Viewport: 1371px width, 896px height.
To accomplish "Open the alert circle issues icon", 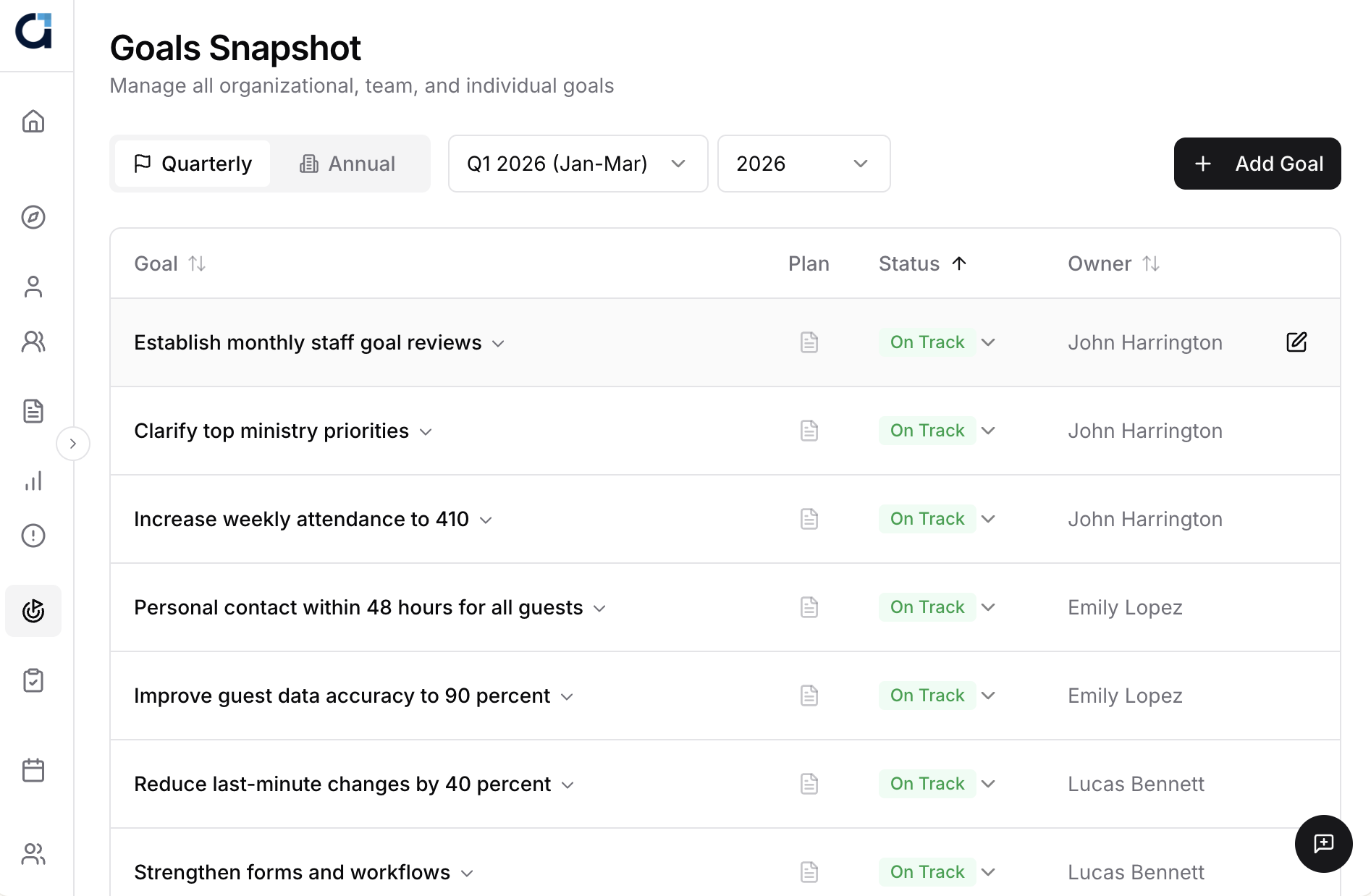I will pos(33,536).
